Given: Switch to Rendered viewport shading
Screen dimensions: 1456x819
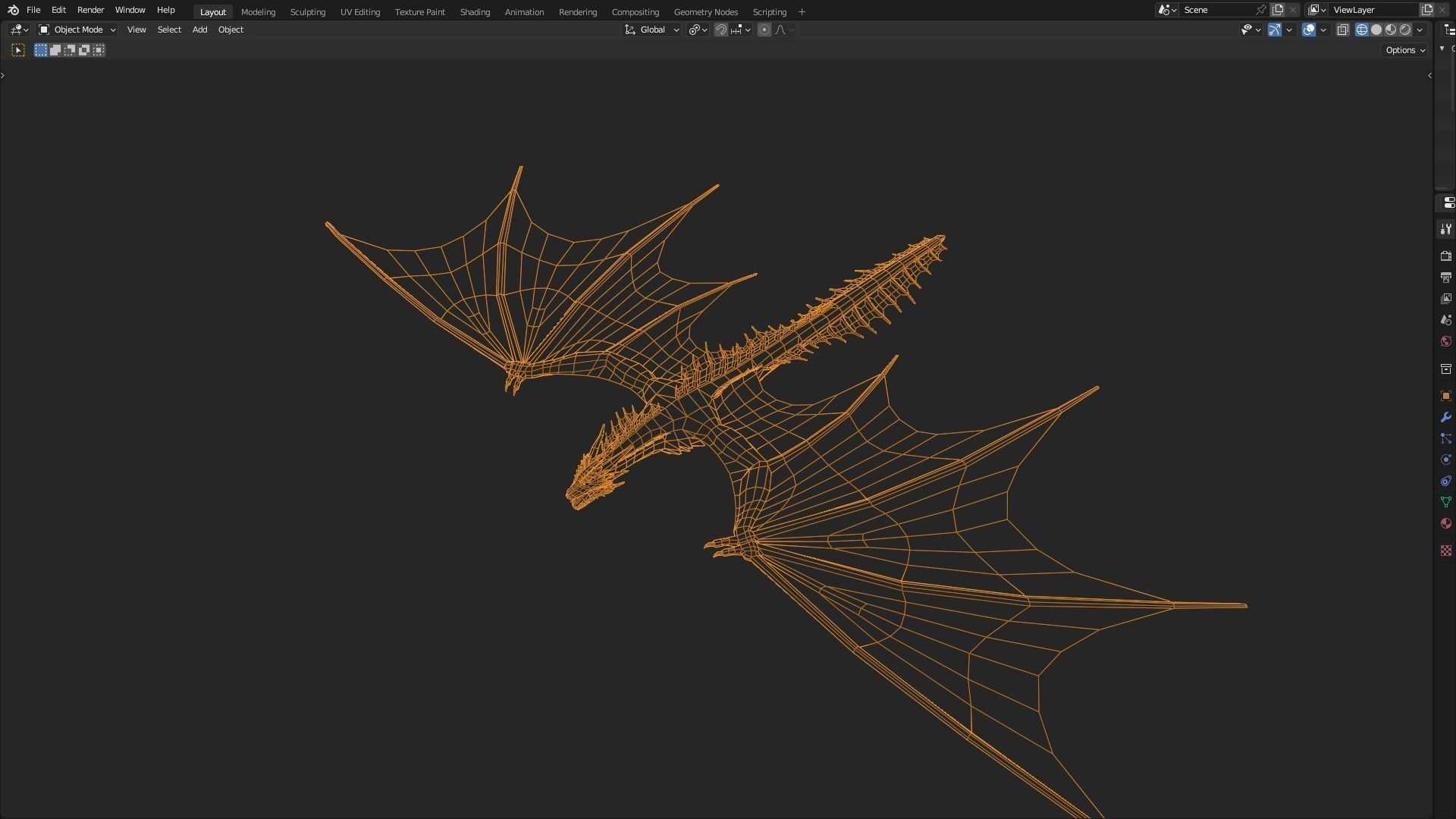Looking at the screenshot, I should 1405,30.
